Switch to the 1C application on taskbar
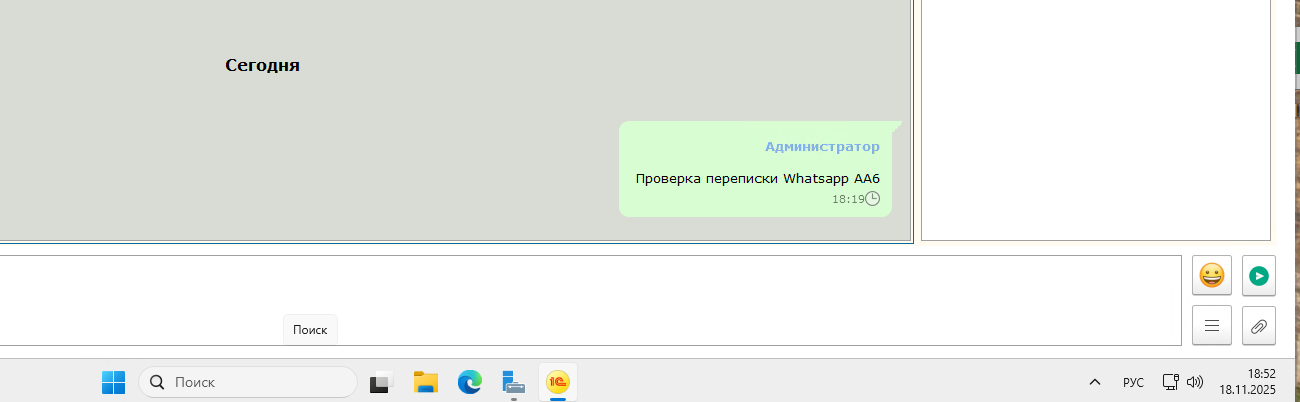 click(558, 382)
